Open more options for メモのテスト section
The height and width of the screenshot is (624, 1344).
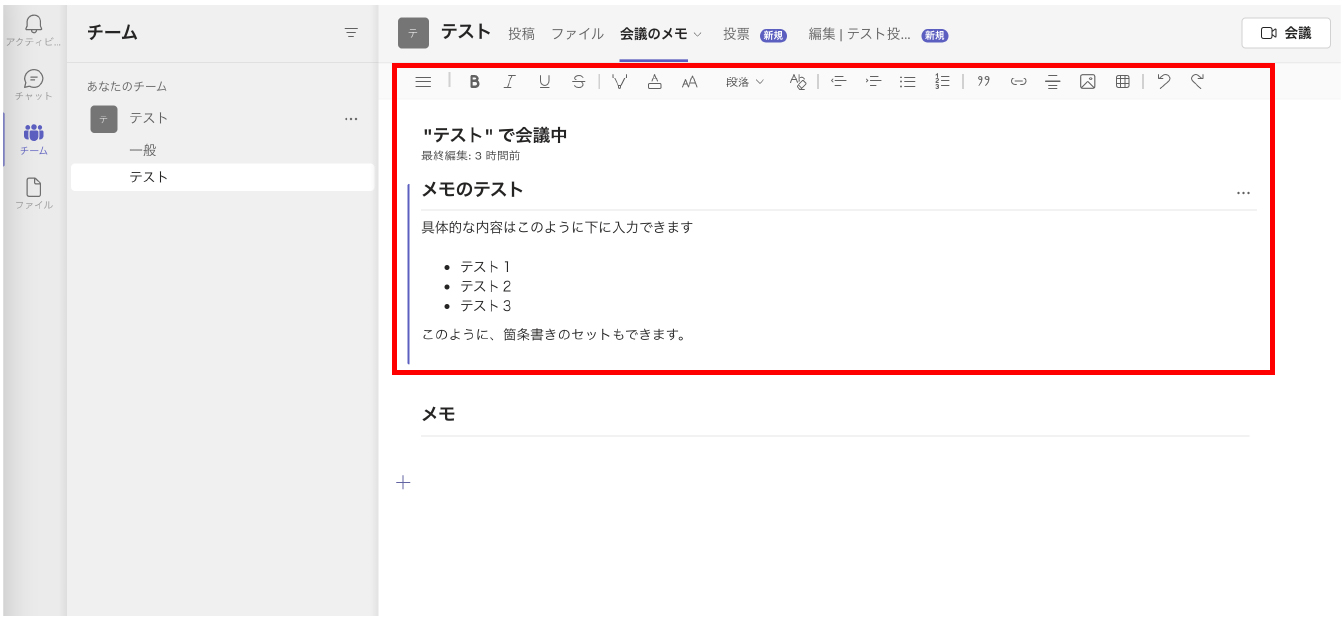click(1243, 193)
